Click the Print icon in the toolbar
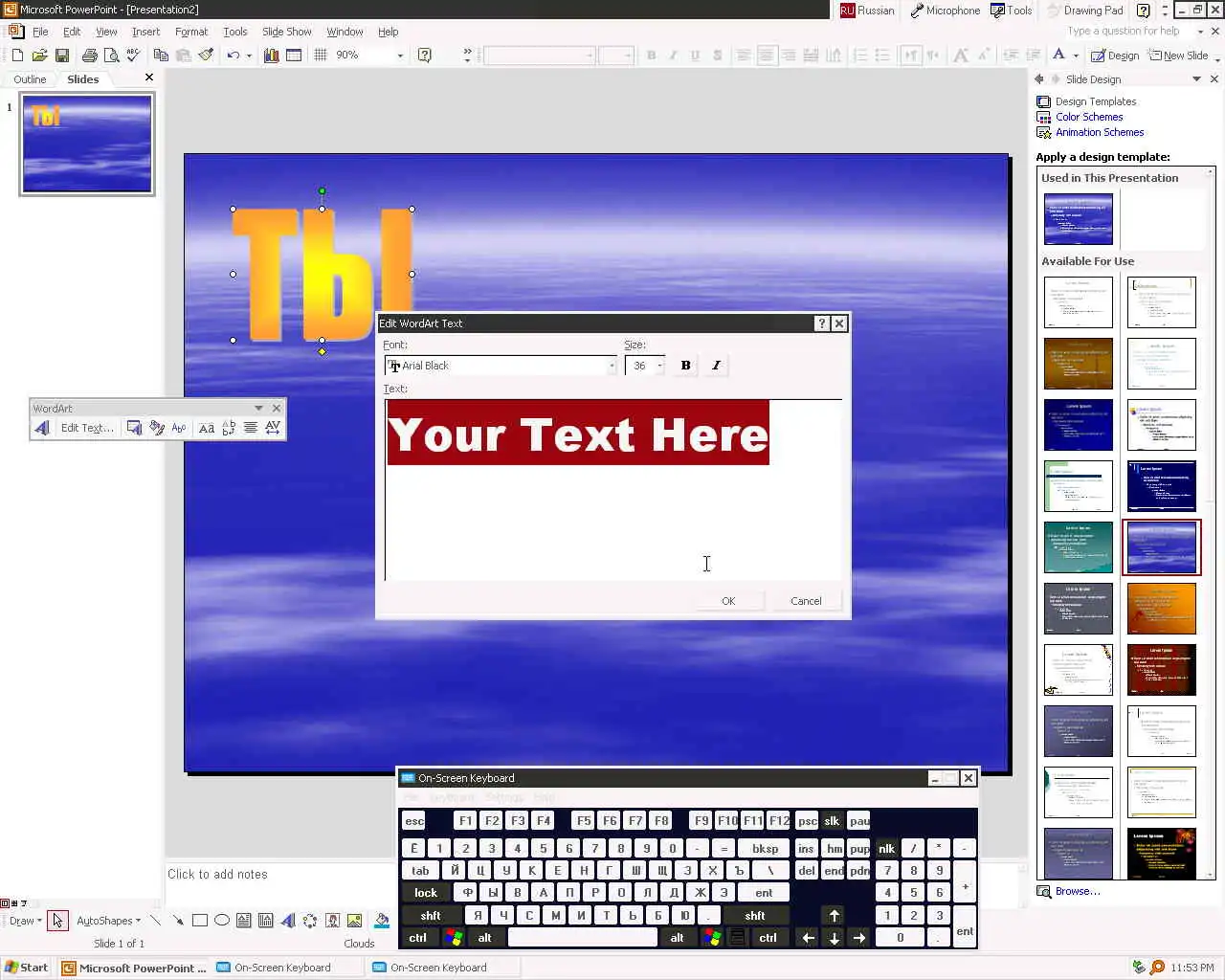This screenshot has width=1225, height=980. pos(89,56)
